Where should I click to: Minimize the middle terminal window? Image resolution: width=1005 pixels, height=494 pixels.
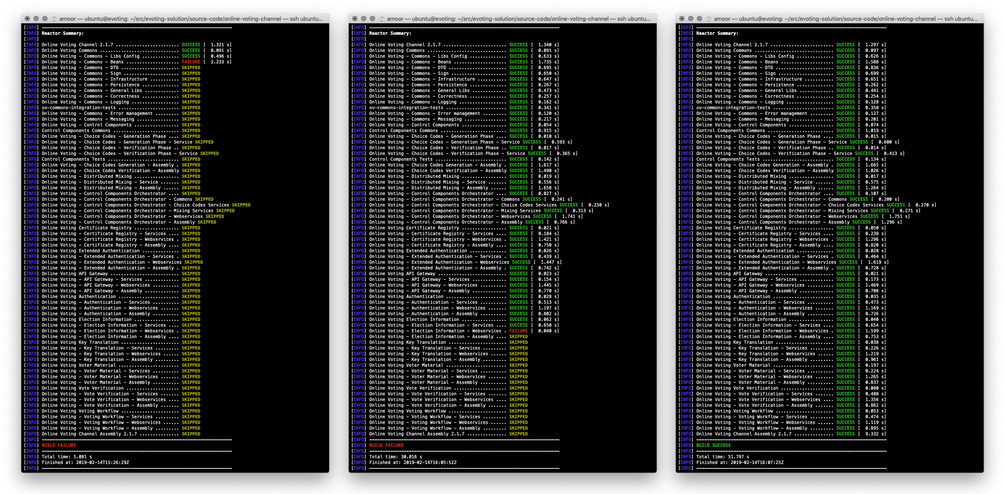[x=365, y=18]
